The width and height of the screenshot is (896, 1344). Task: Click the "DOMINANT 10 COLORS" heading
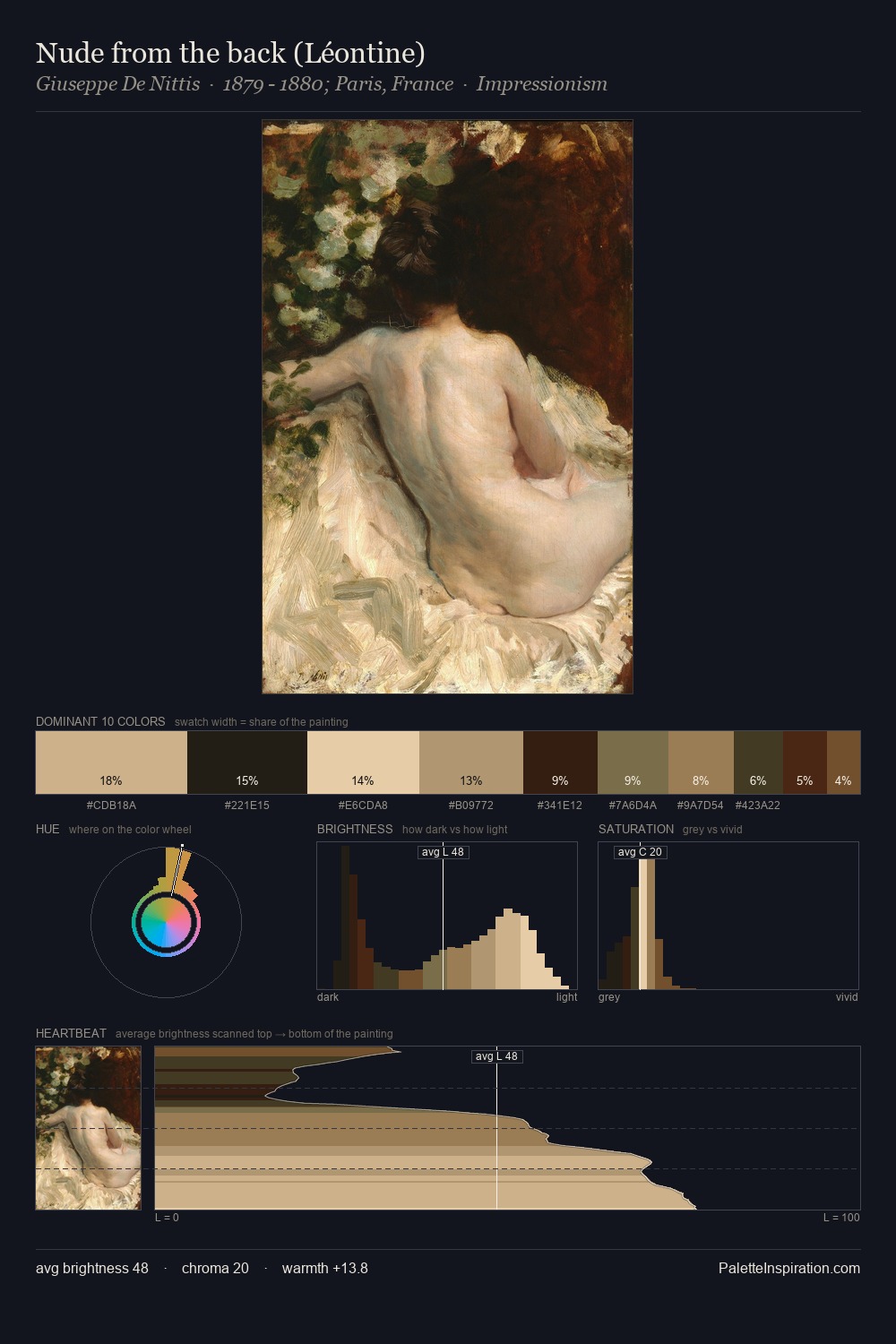100,721
